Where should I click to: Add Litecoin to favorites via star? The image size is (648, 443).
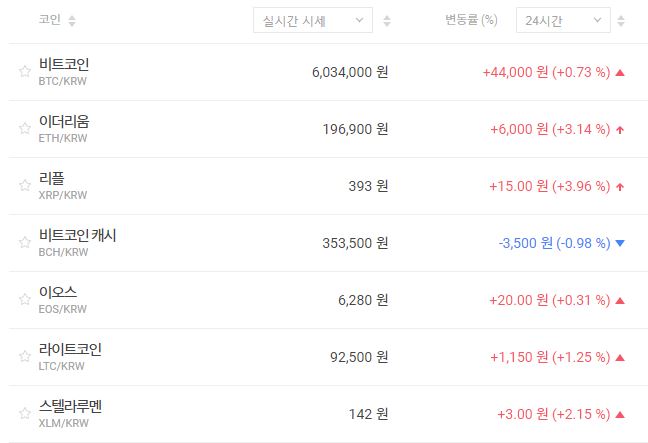click(25, 356)
